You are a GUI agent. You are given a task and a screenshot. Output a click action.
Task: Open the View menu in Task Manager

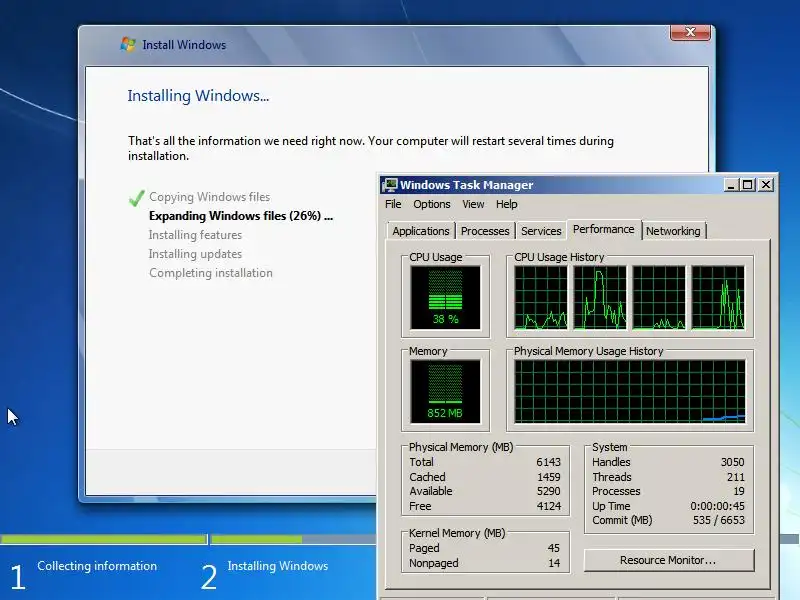(473, 204)
